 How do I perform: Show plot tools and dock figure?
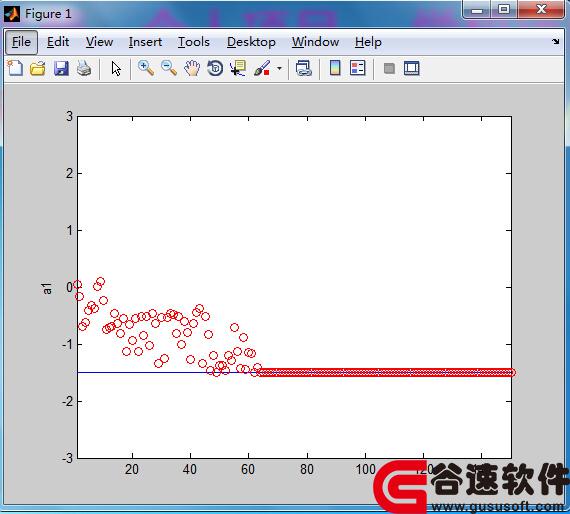[412, 68]
